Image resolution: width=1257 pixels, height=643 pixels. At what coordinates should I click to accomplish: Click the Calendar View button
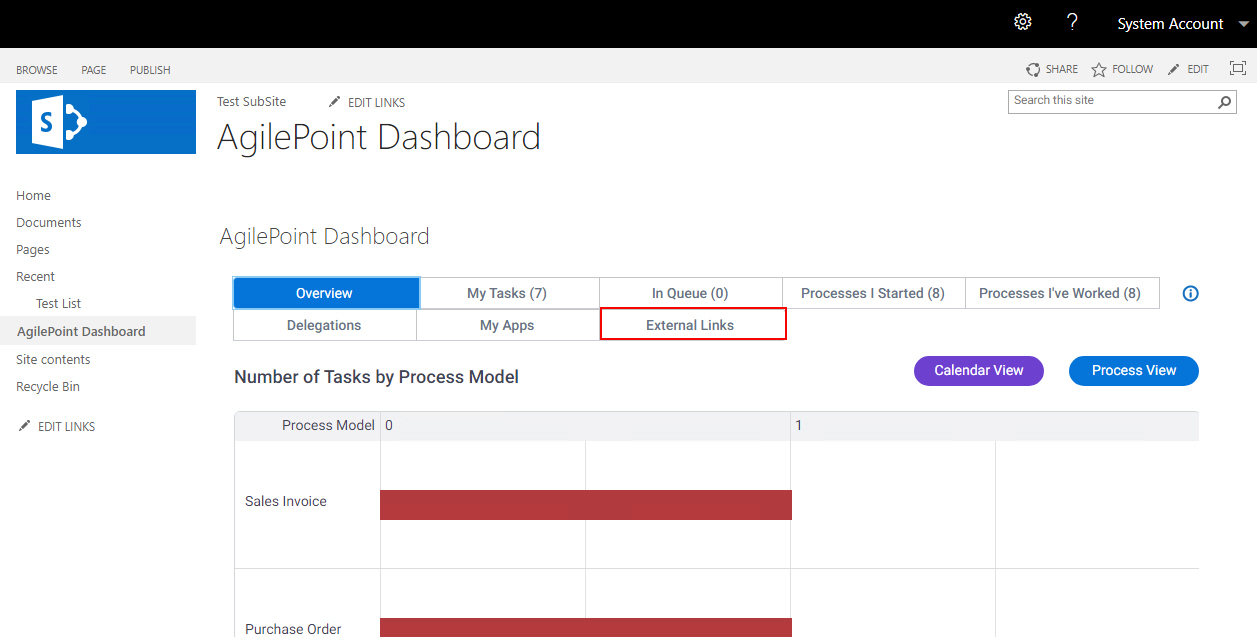click(x=979, y=370)
